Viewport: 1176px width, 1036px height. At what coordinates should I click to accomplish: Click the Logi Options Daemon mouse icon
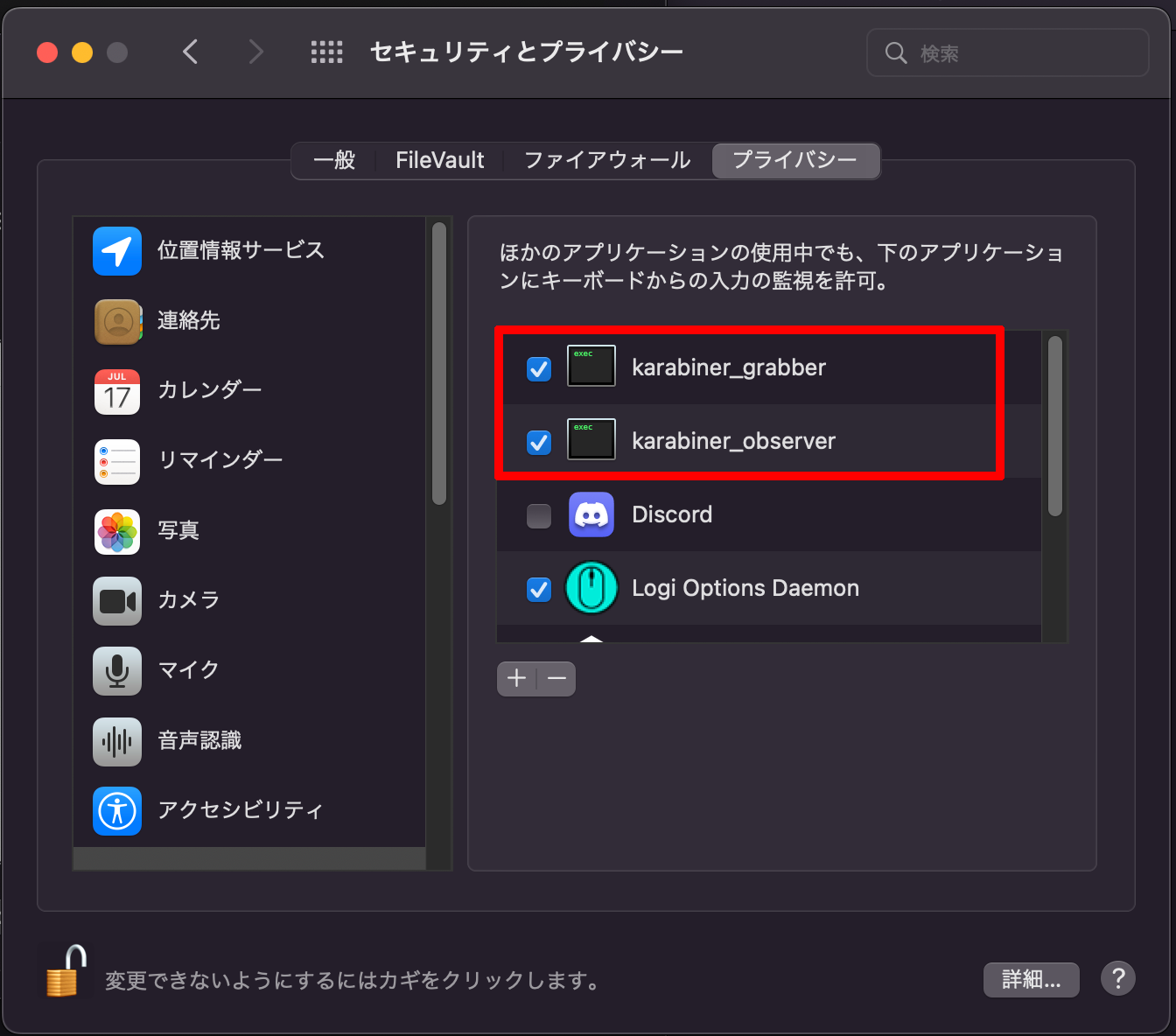pyautogui.click(x=591, y=588)
